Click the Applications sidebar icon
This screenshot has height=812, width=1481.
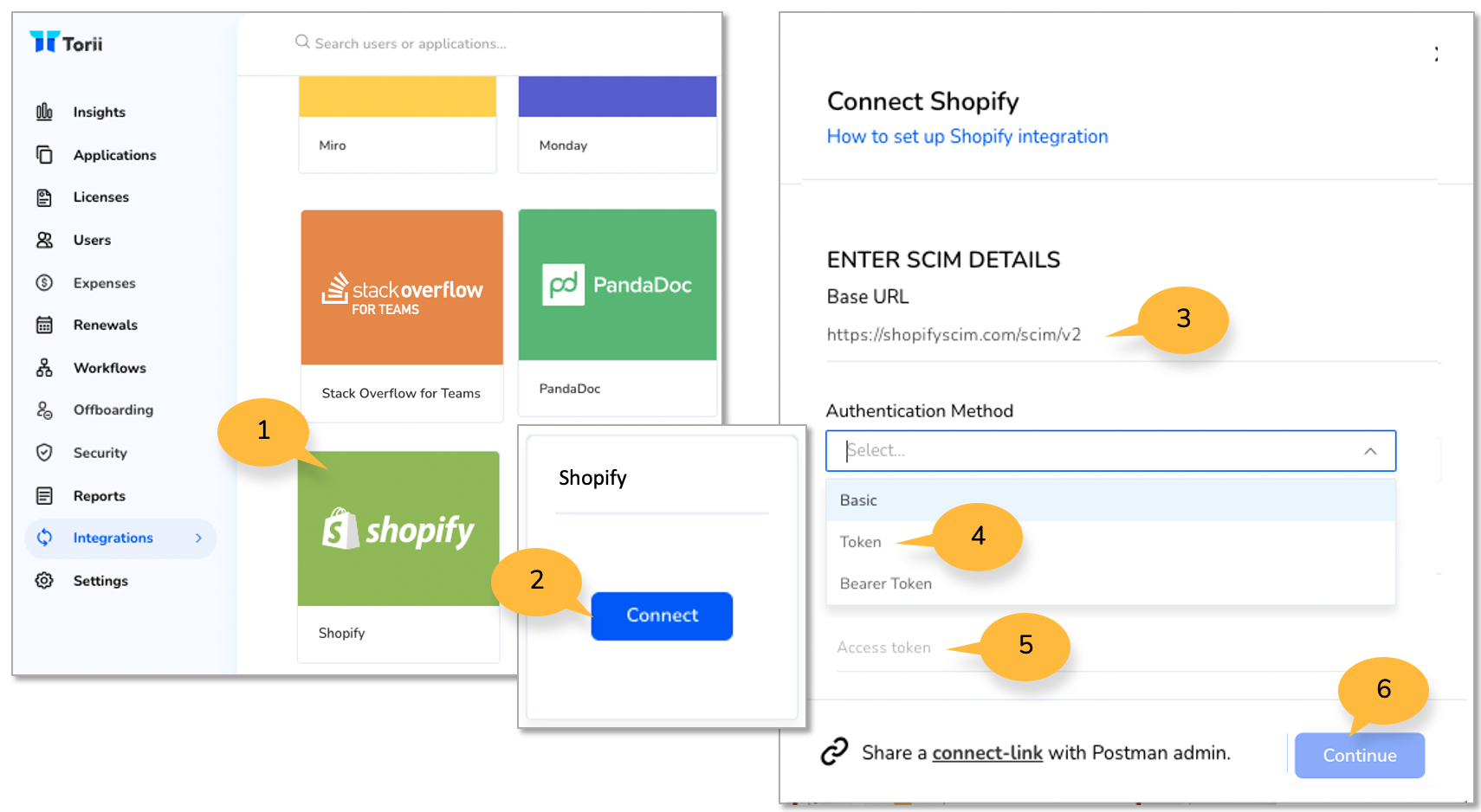pos(44,154)
